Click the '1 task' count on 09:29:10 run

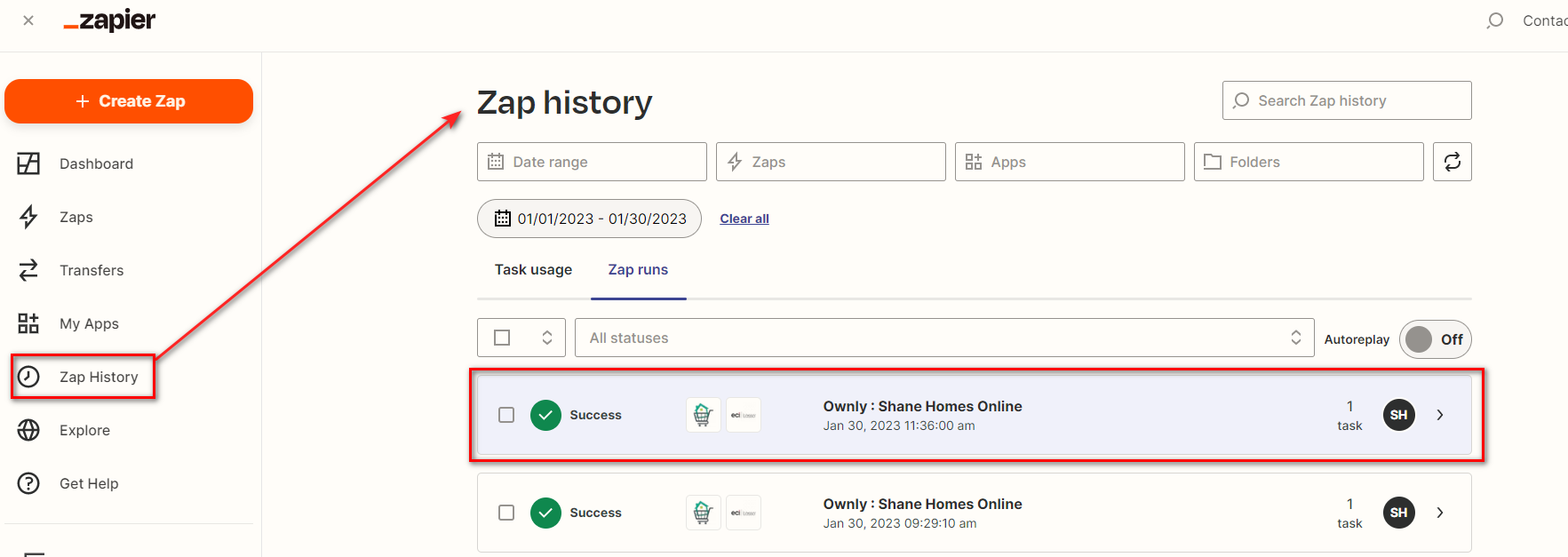click(1349, 513)
